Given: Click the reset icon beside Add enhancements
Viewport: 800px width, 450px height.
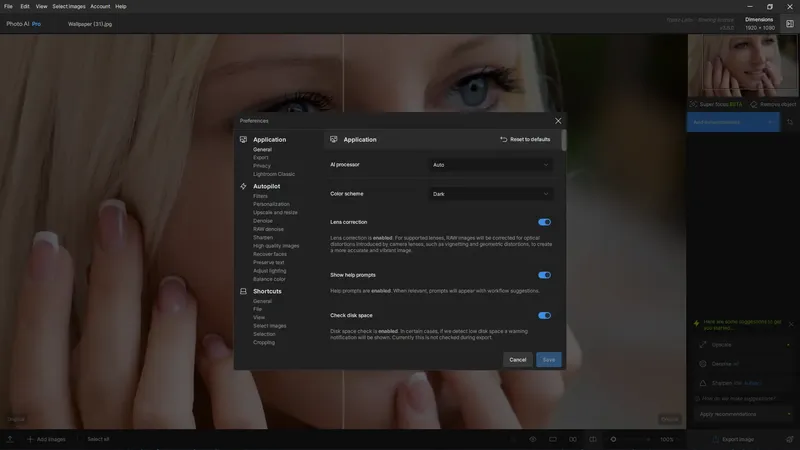Looking at the screenshot, I should (x=790, y=122).
